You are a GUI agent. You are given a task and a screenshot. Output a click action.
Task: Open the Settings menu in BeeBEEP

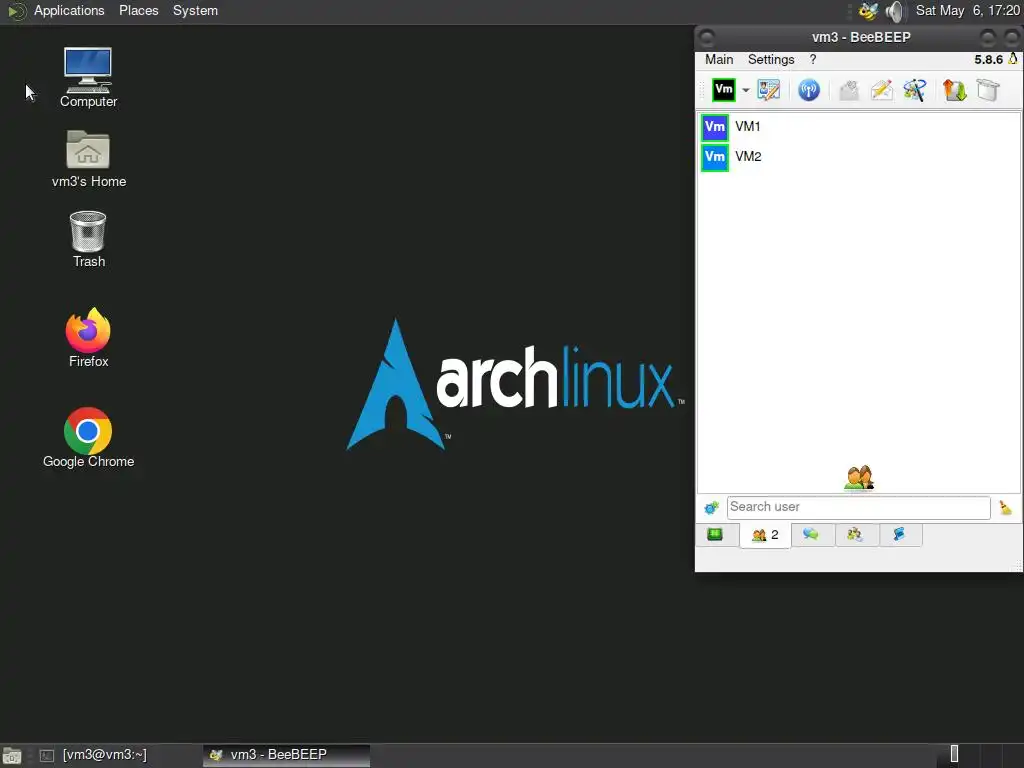click(x=771, y=59)
